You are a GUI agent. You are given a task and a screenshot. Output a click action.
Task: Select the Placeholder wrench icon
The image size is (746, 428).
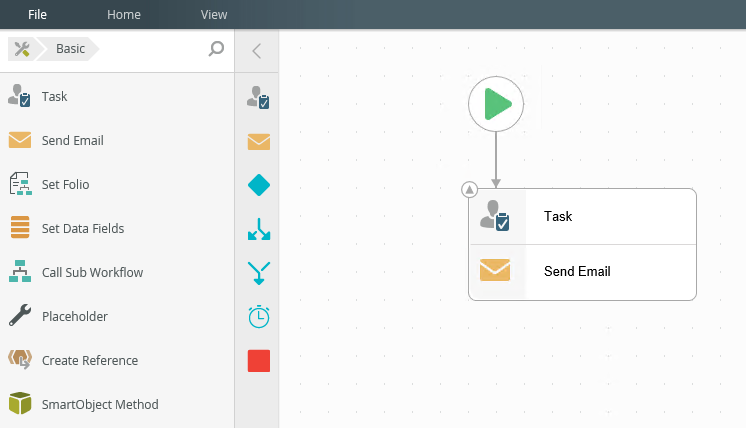click(x=20, y=315)
